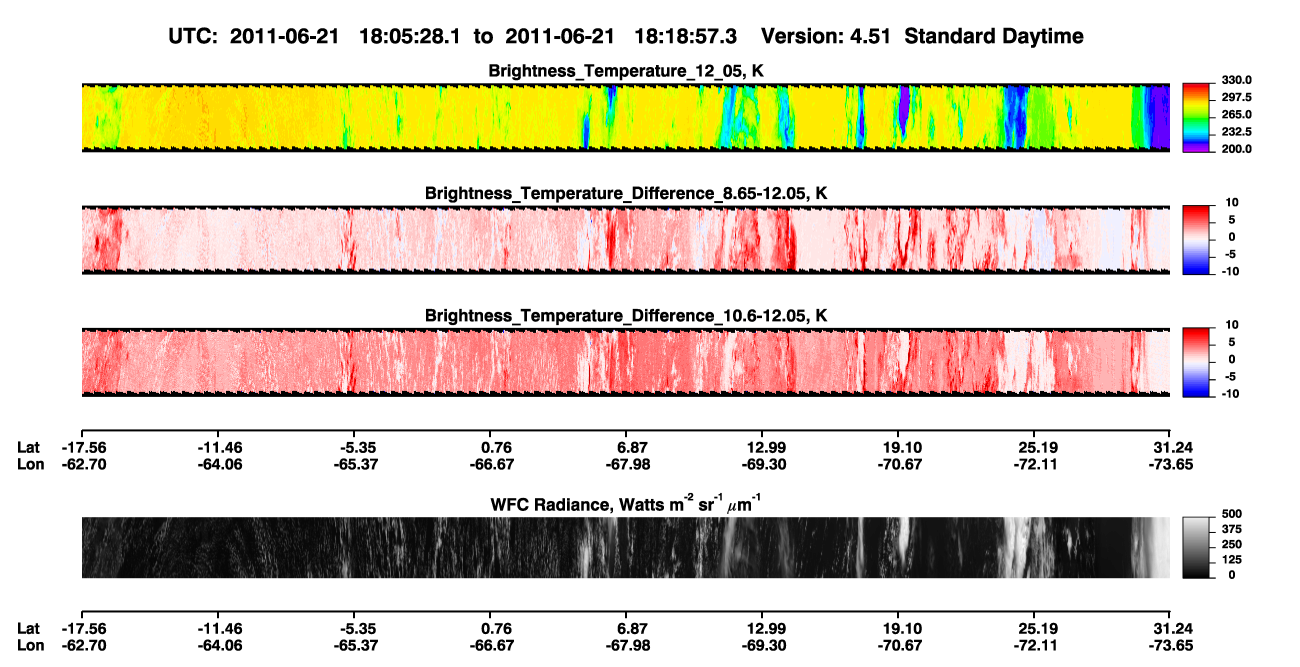Click the grayscale WFC Radiance image strip
The image size is (1300, 667).
(x=626, y=547)
